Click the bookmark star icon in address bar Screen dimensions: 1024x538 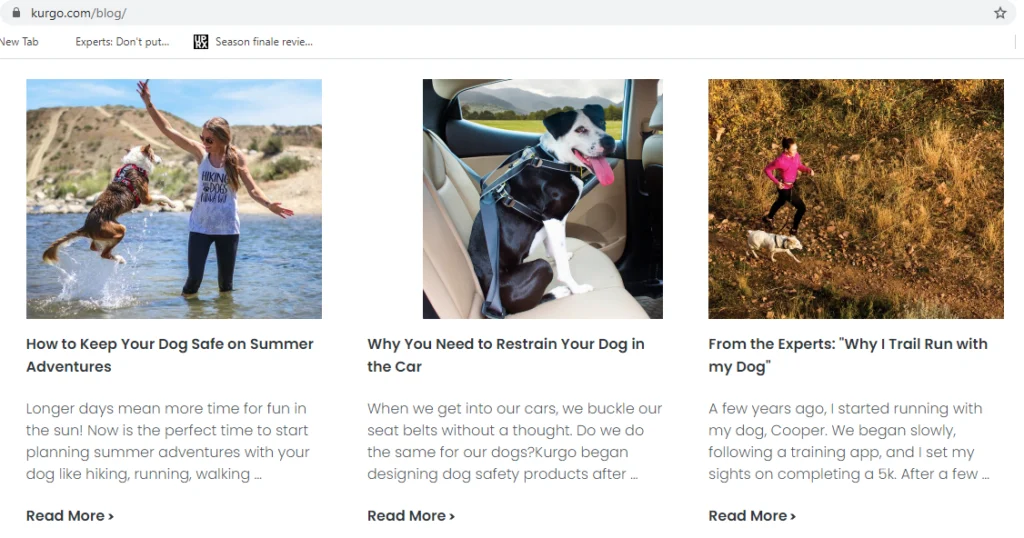(1000, 13)
